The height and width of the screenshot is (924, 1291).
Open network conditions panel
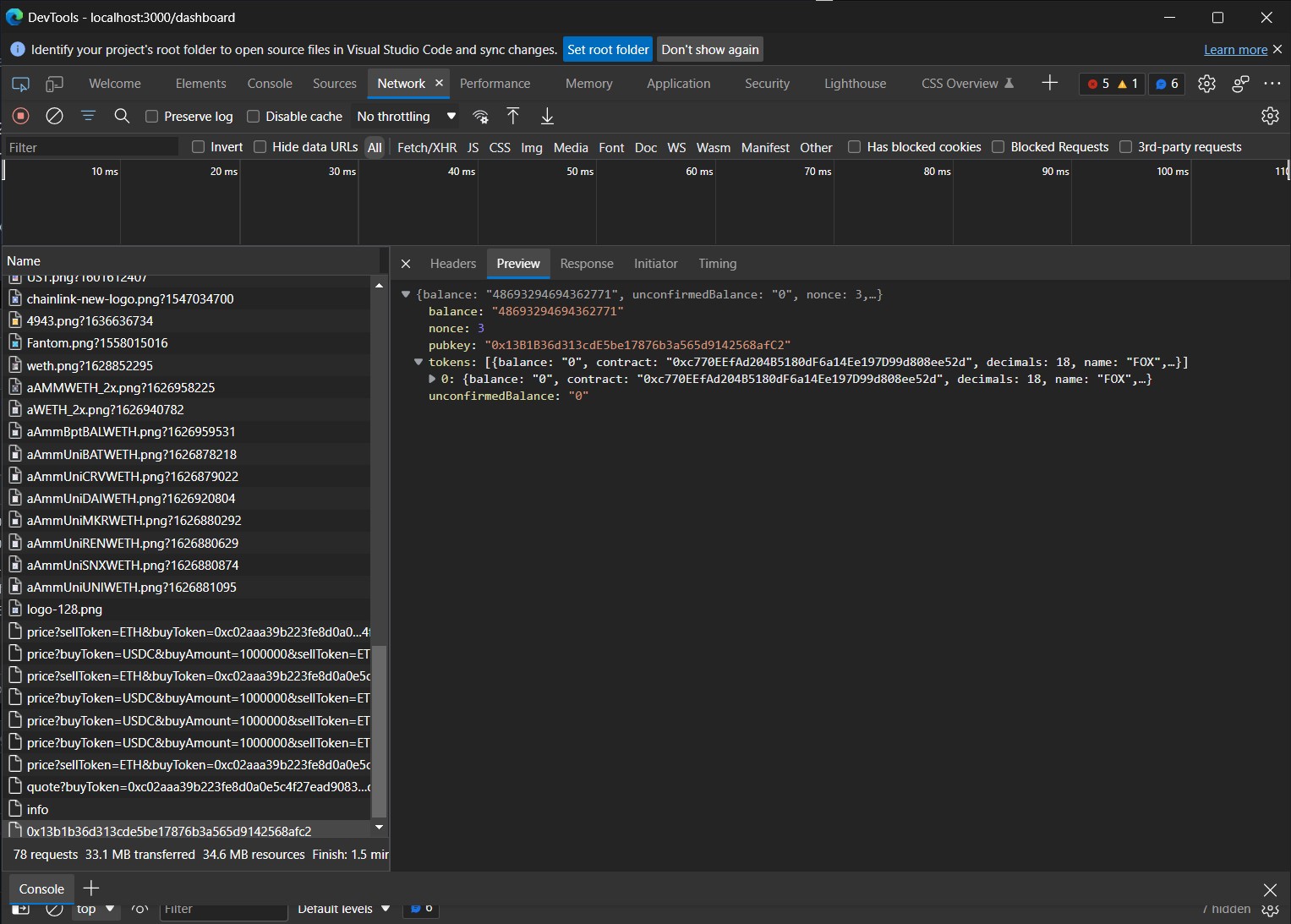[x=480, y=116]
